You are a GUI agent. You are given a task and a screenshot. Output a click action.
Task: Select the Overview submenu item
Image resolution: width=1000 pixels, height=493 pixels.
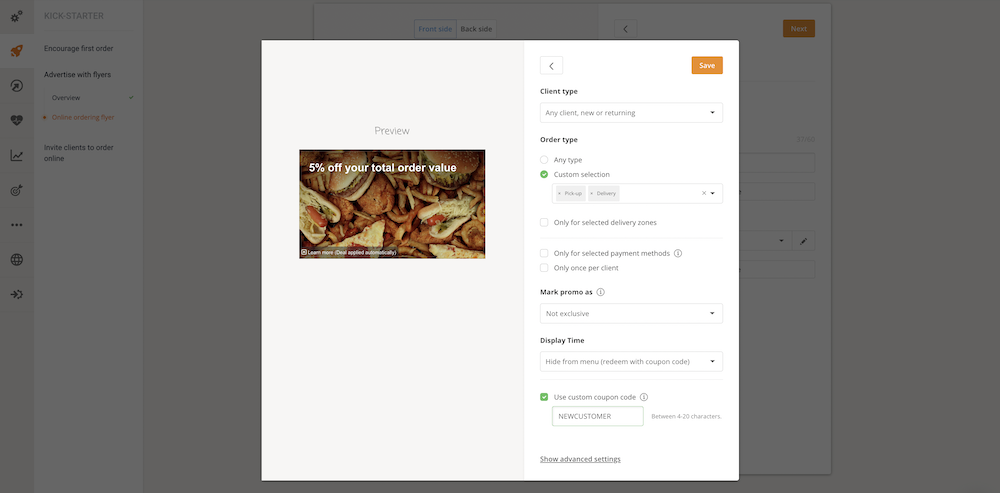66,98
